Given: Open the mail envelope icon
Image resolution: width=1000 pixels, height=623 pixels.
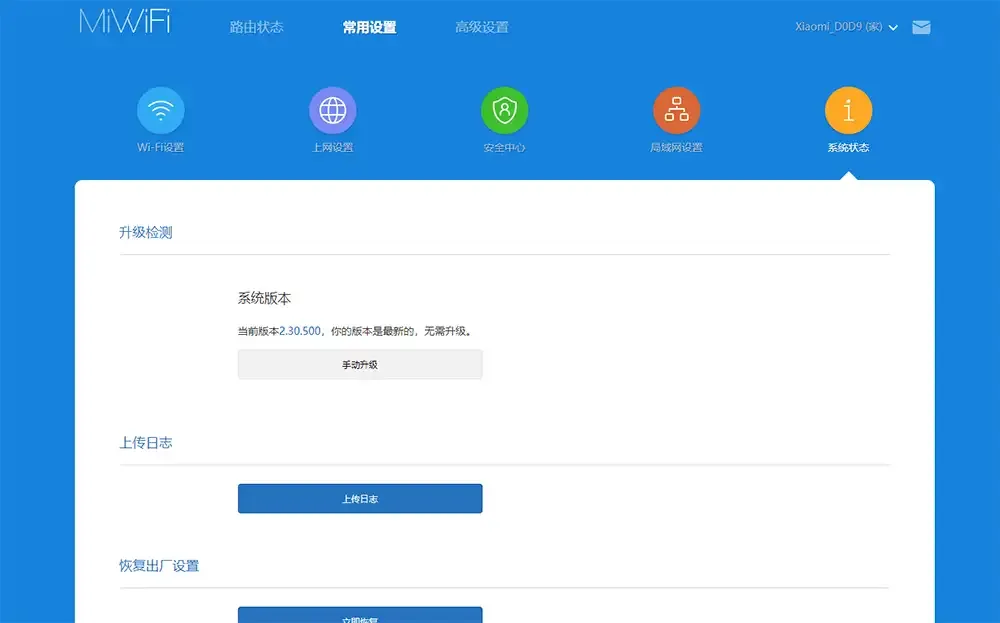Looking at the screenshot, I should (921, 28).
